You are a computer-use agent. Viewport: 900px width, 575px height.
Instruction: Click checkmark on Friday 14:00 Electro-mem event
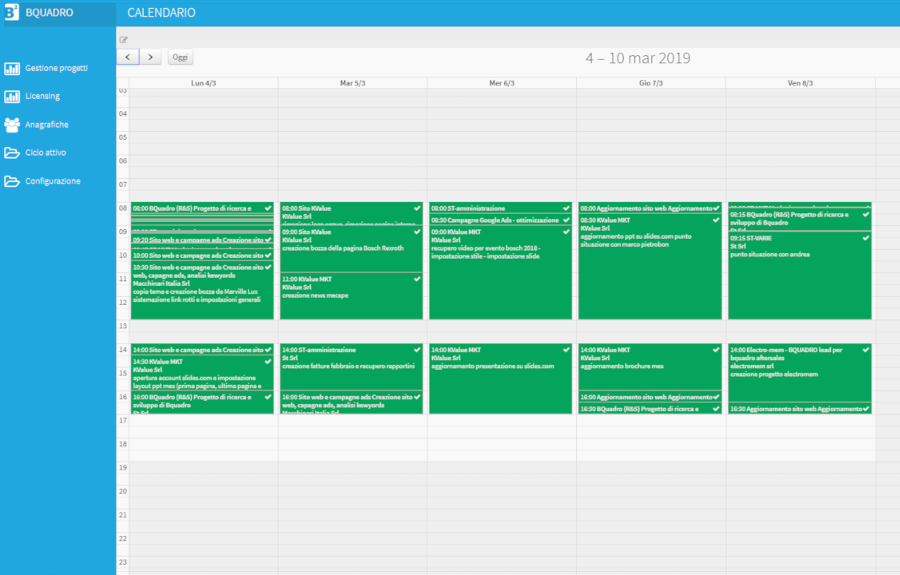coord(866,349)
